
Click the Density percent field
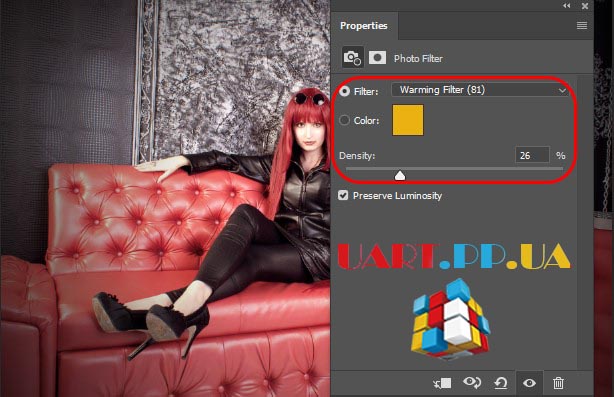(x=532, y=155)
